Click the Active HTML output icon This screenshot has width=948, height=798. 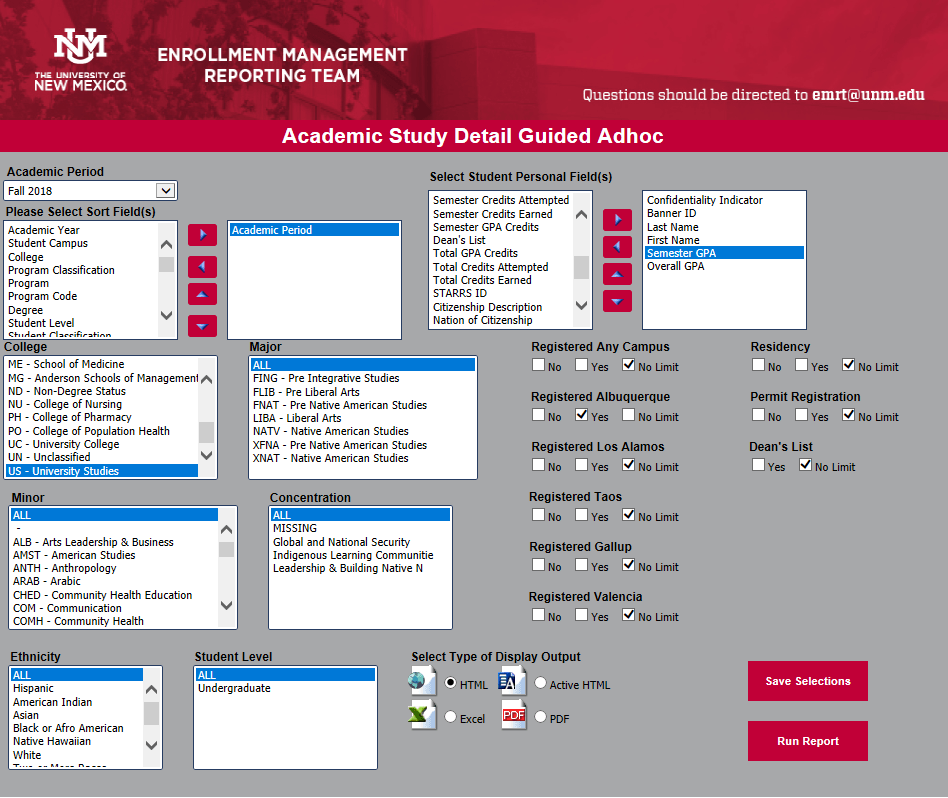pyautogui.click(x=513, y=681)
